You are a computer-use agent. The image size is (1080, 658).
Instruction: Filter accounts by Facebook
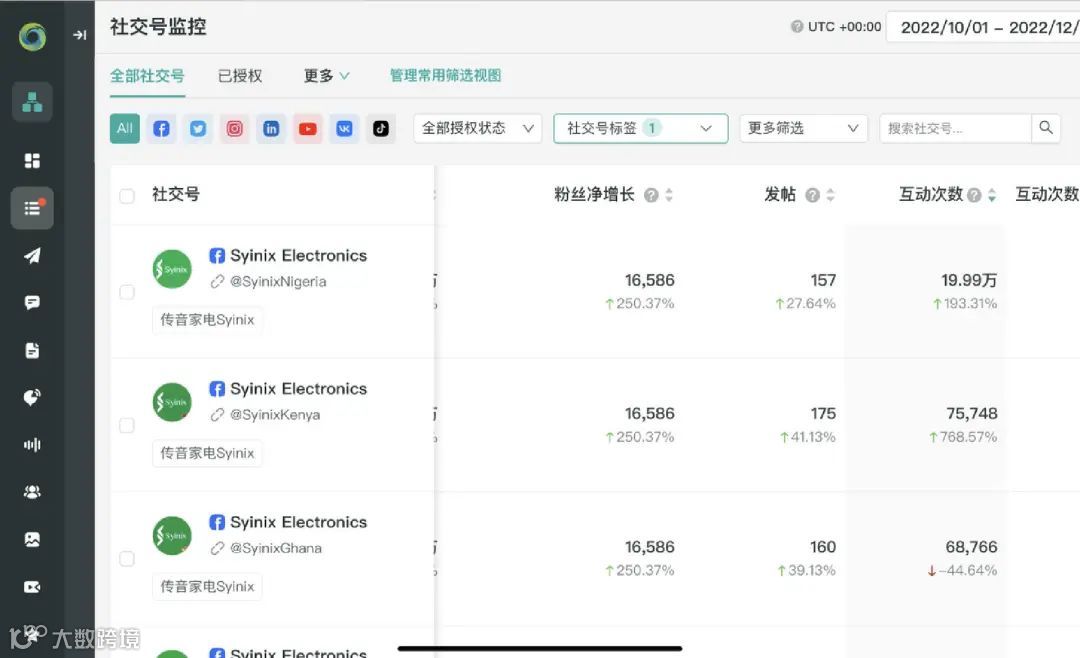[x=161, y=129]
